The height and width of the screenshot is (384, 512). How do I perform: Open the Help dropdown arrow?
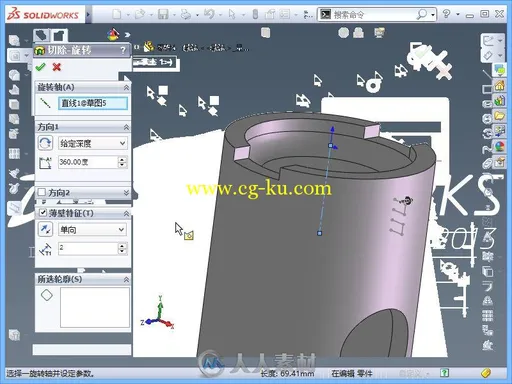click(x=458, y=14)
